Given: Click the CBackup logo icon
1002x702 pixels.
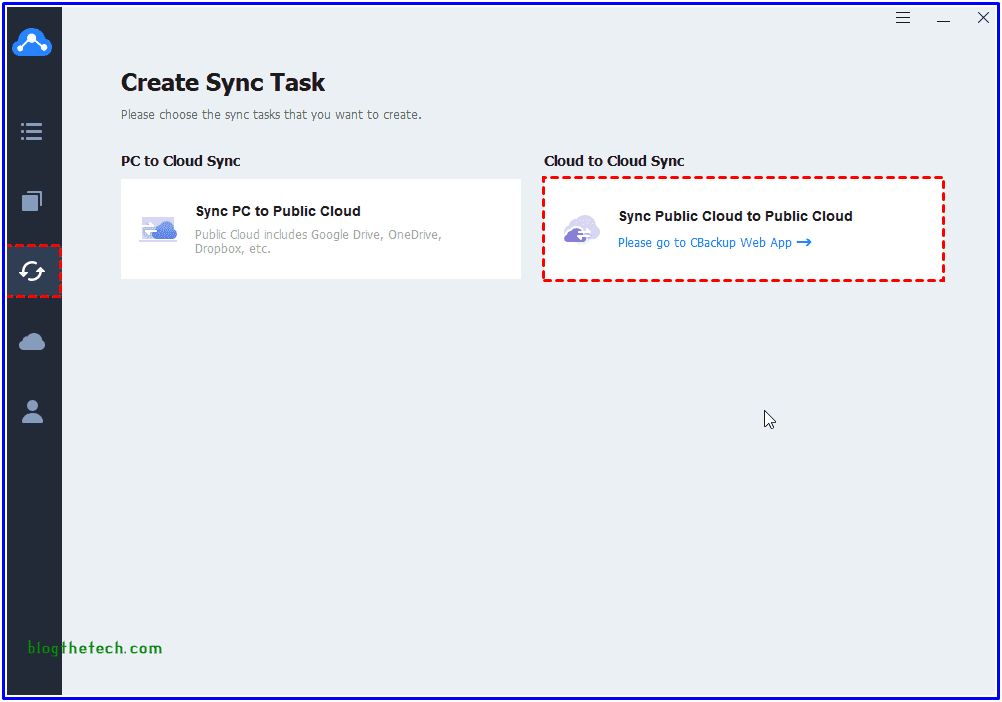Looking at the screenshot, I should [x=32, y=43].
